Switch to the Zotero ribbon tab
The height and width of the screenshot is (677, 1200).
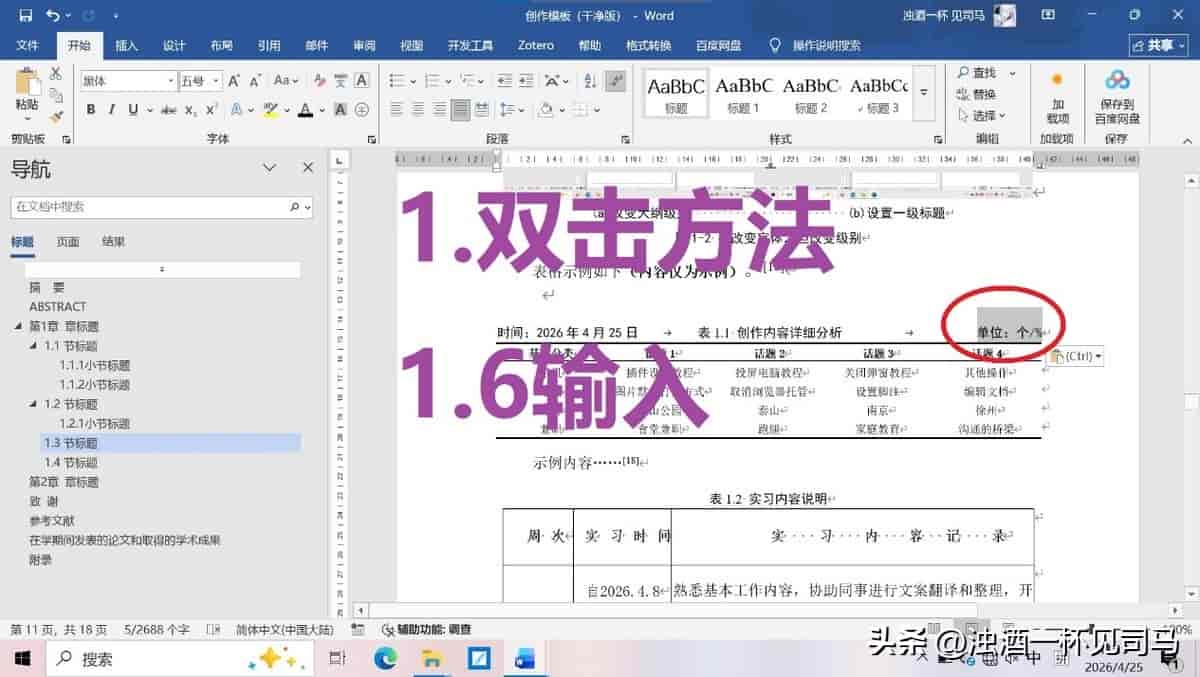pos(536,45)
